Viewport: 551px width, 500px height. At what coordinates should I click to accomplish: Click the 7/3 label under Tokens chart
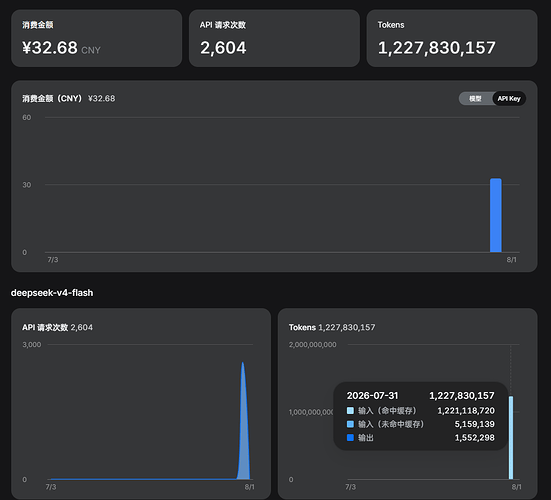pyautogui.click(x=351, y=487)
